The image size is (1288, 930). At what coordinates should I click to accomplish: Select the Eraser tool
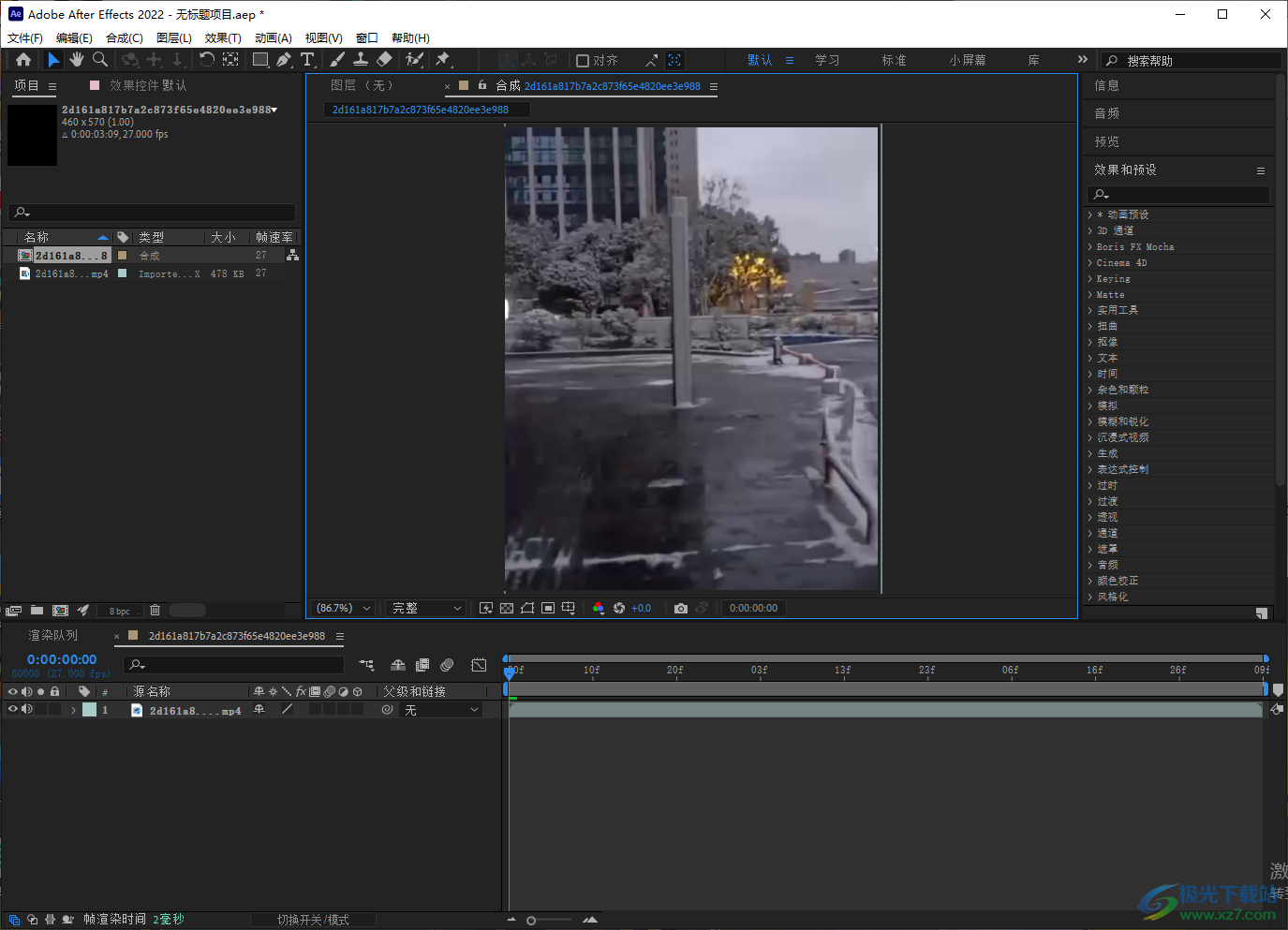pyautogui.click(x=384, y=60)
